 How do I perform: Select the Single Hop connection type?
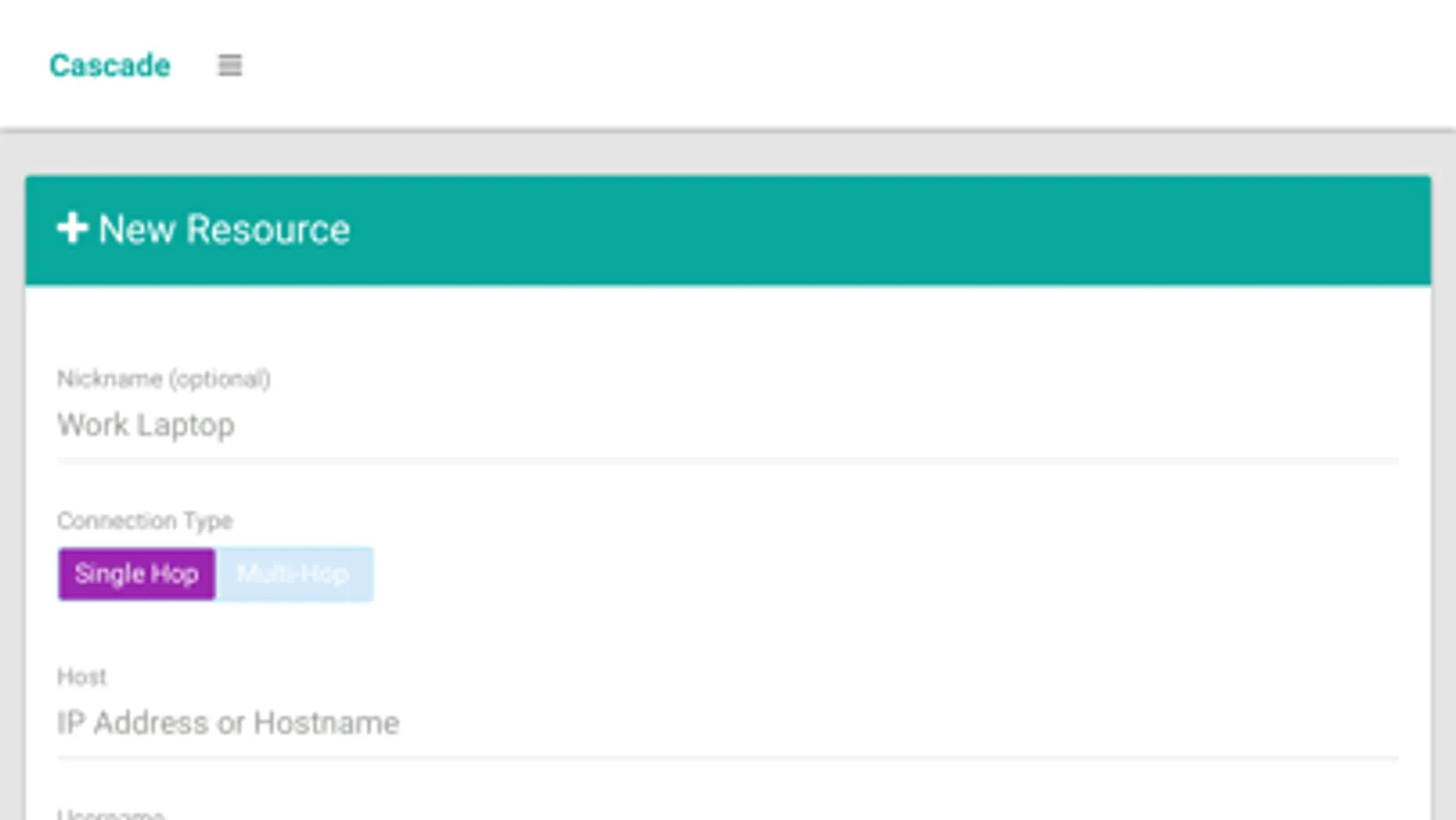click(137, 574)
